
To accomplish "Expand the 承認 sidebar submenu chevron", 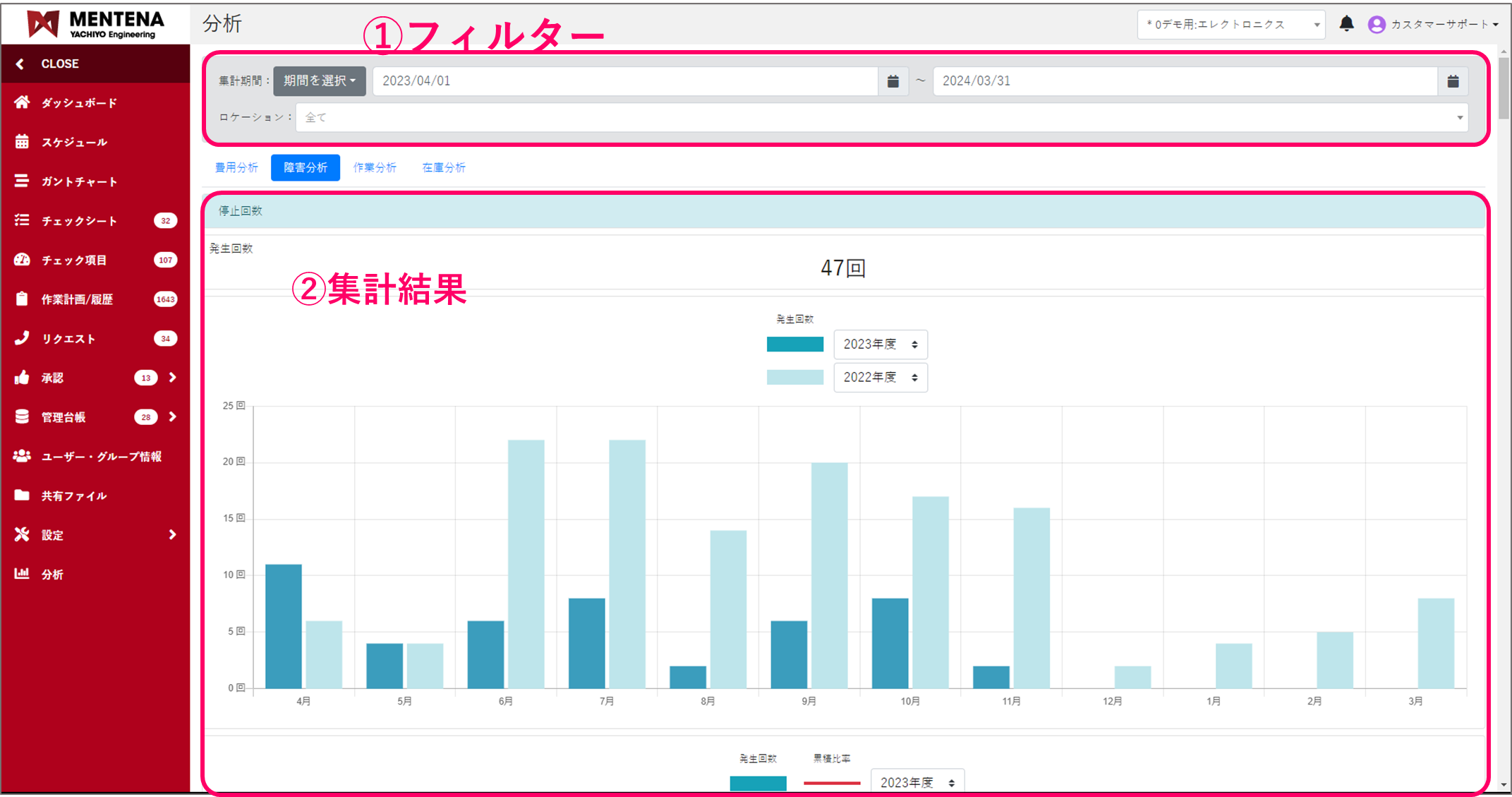I will tap(172, 378).
